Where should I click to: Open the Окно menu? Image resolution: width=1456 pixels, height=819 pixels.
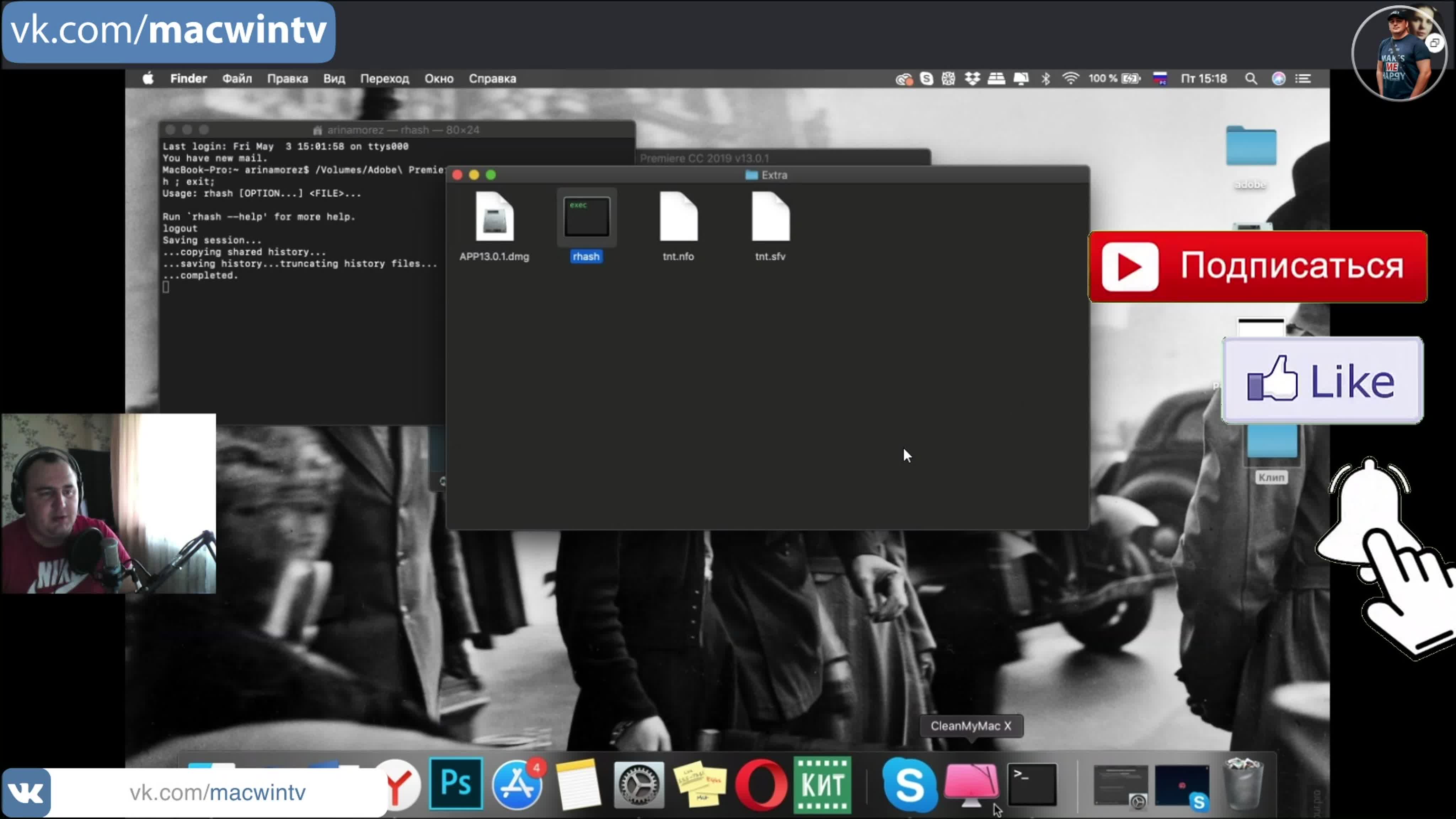click(x=439, y=79)
